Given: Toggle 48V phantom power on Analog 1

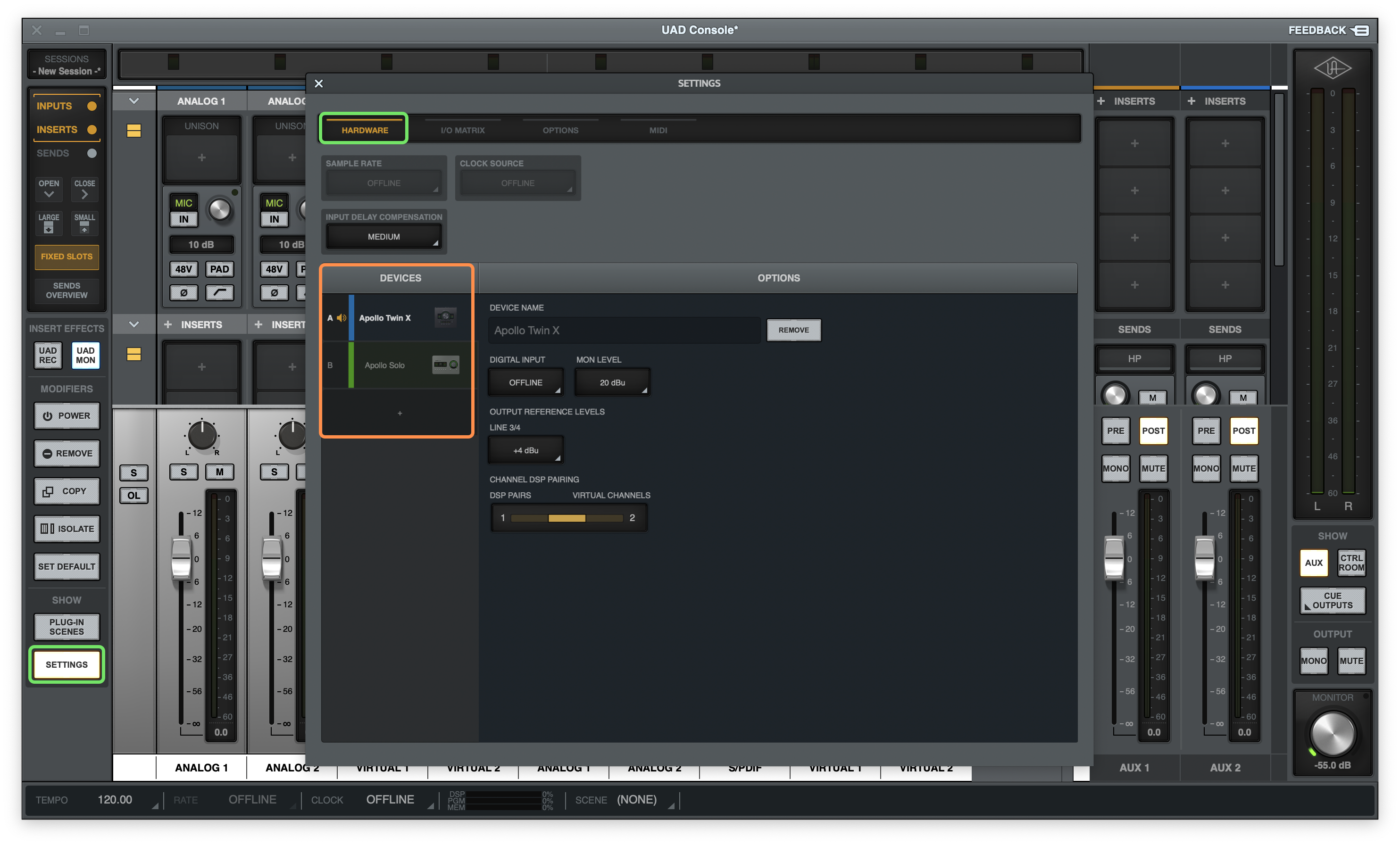Looking at the screenshot, I should 183,269.
